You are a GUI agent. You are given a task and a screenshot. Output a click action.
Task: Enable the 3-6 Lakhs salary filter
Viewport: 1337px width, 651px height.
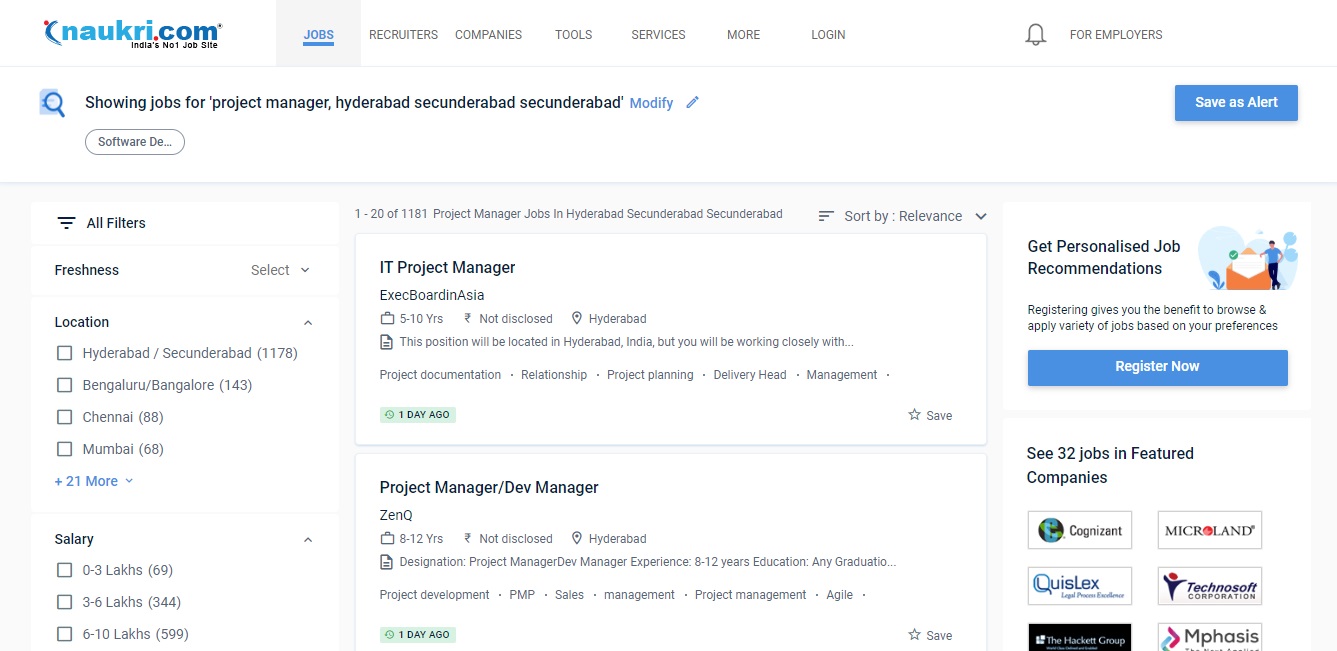pos(65,602)
